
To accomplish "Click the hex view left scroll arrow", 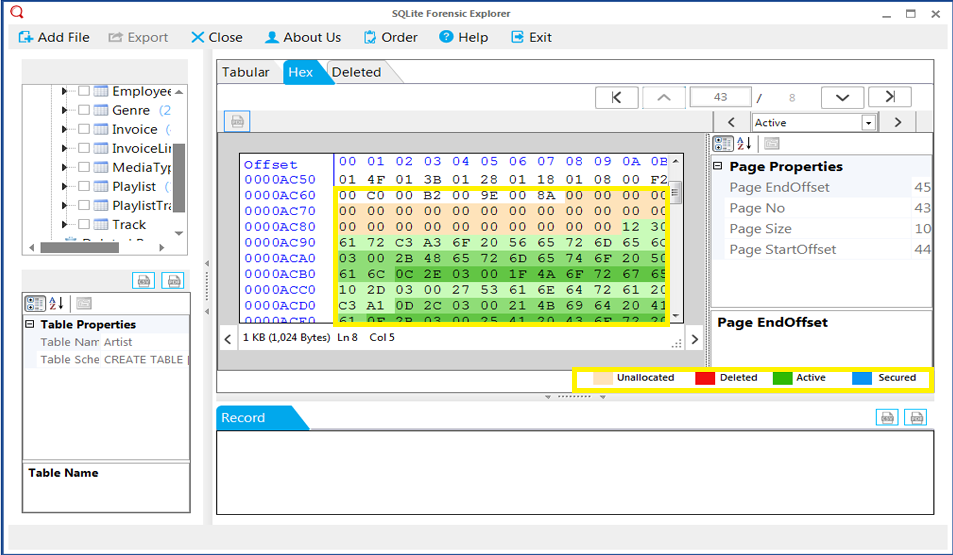I will tap(228, 339).
